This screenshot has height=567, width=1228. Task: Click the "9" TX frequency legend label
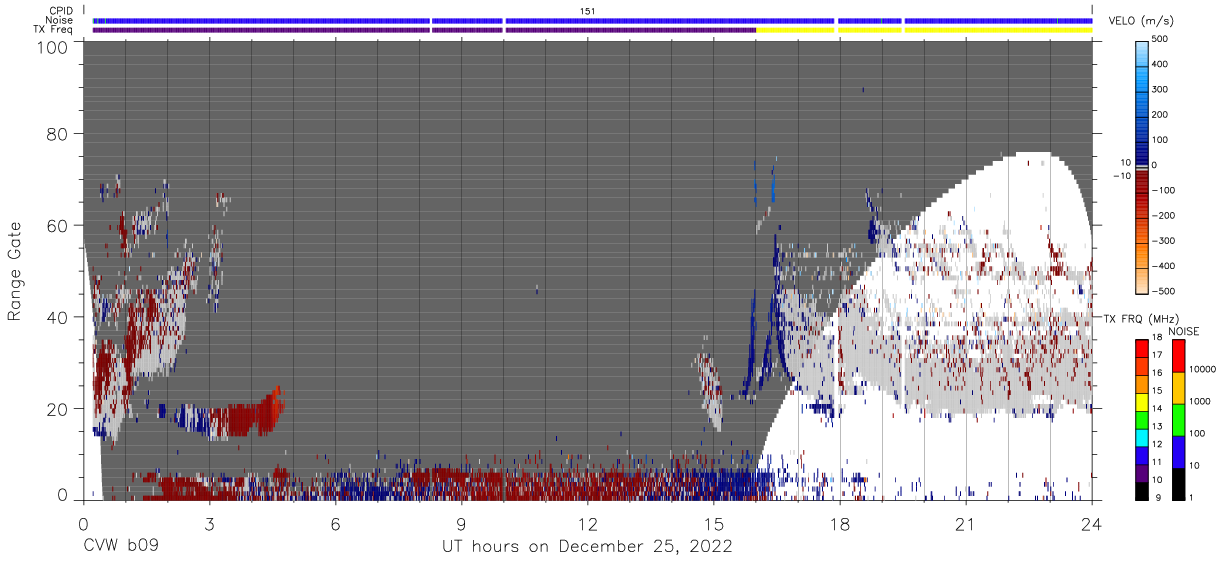[1157, 499]
